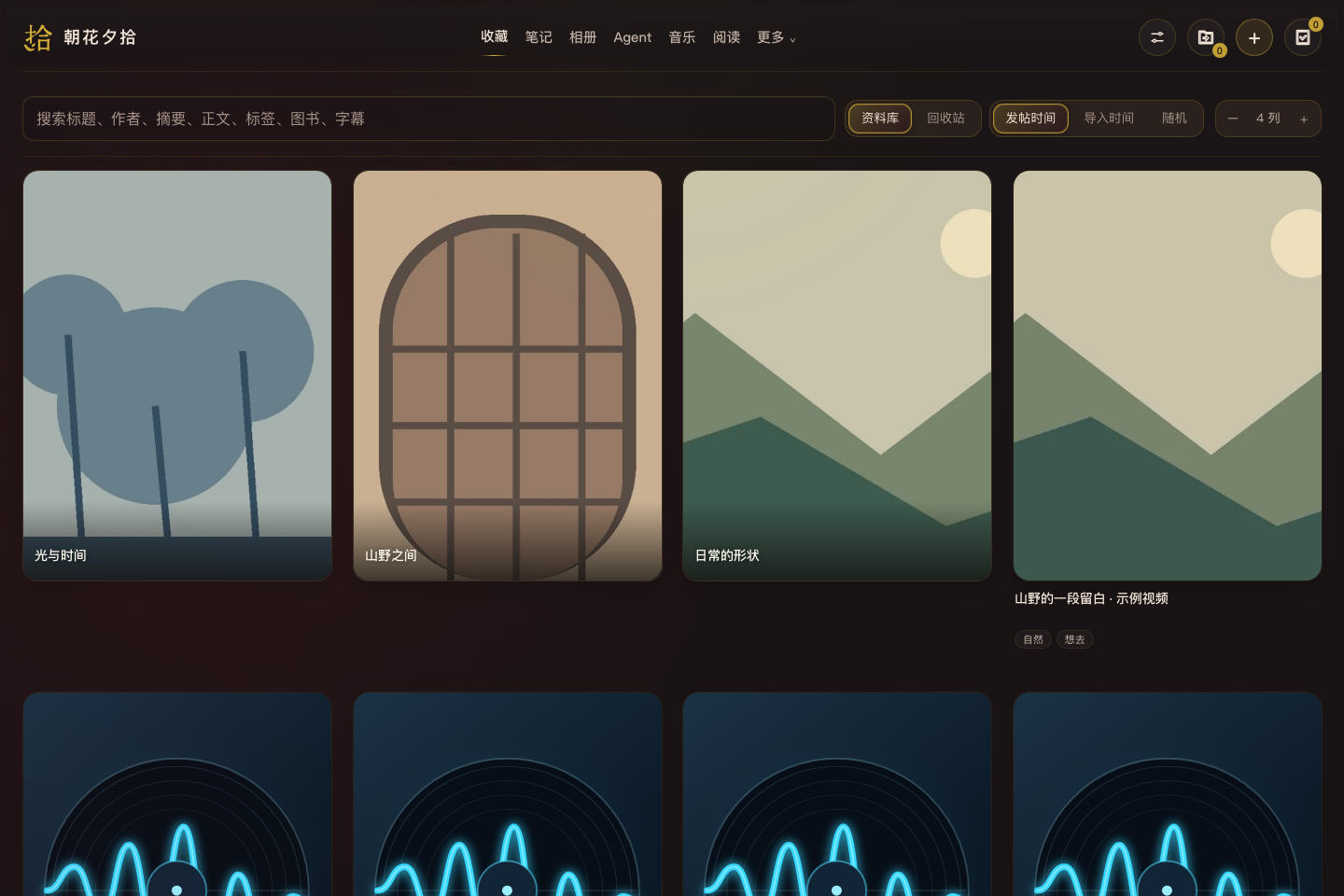Click the gold 拾 logo icon

[37, 37]
